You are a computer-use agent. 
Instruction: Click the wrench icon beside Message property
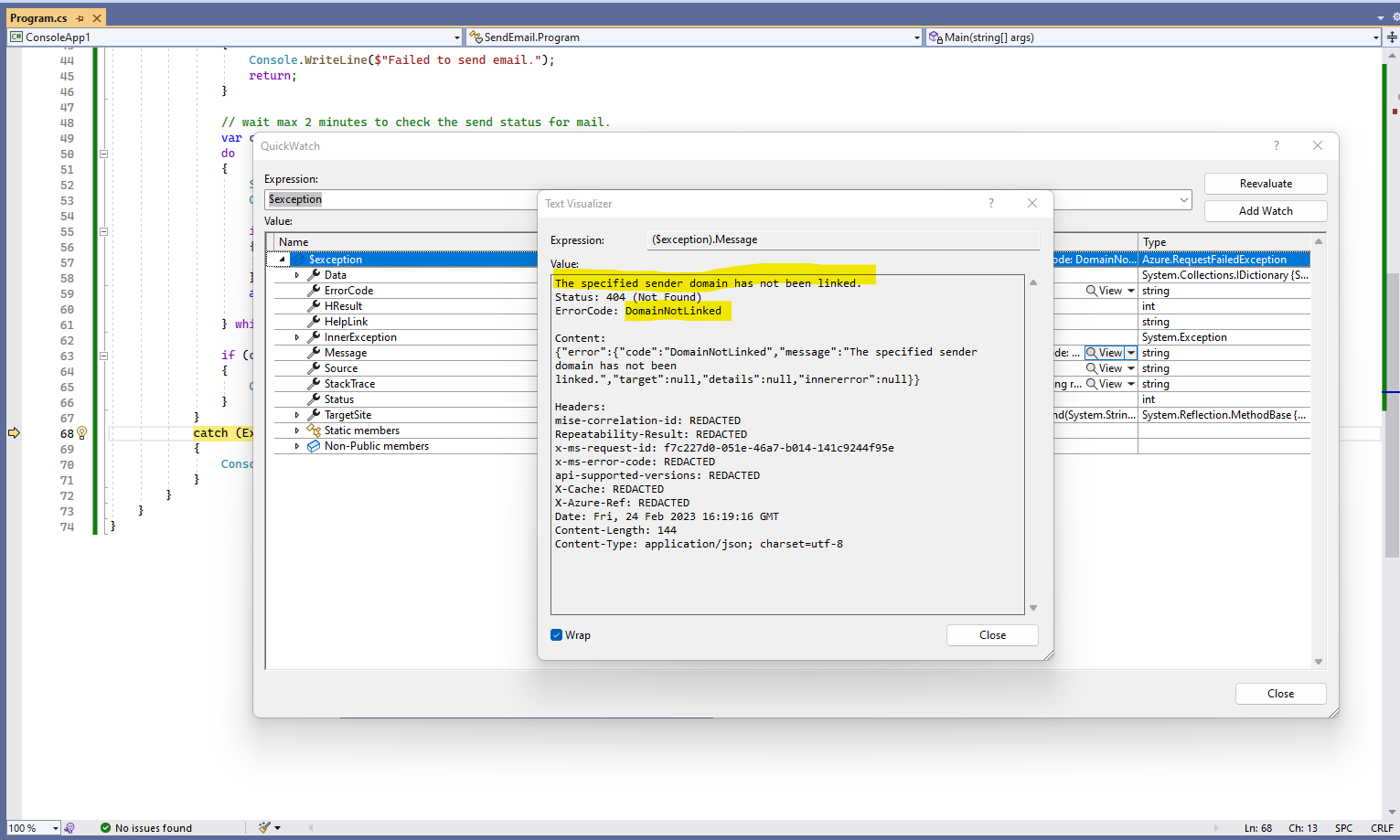pos(314,353)
